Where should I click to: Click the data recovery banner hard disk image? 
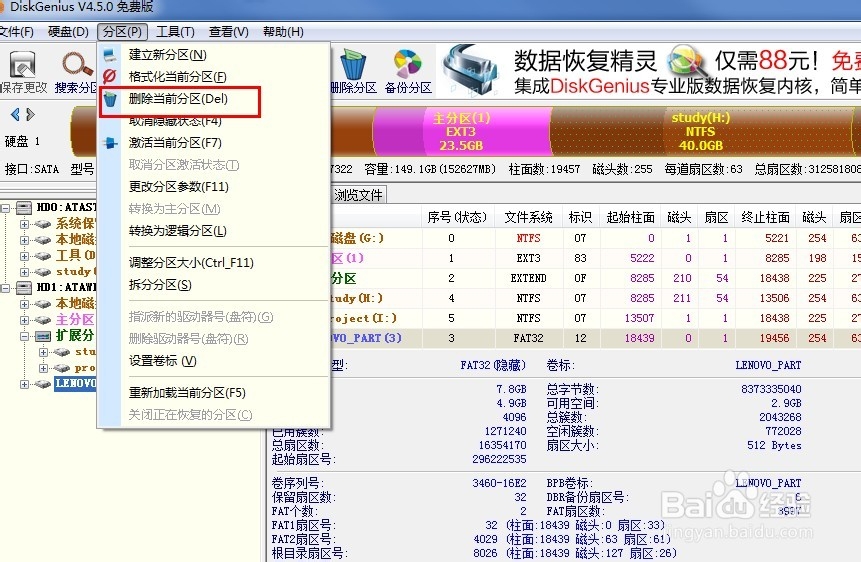click(x=472, y=69)
